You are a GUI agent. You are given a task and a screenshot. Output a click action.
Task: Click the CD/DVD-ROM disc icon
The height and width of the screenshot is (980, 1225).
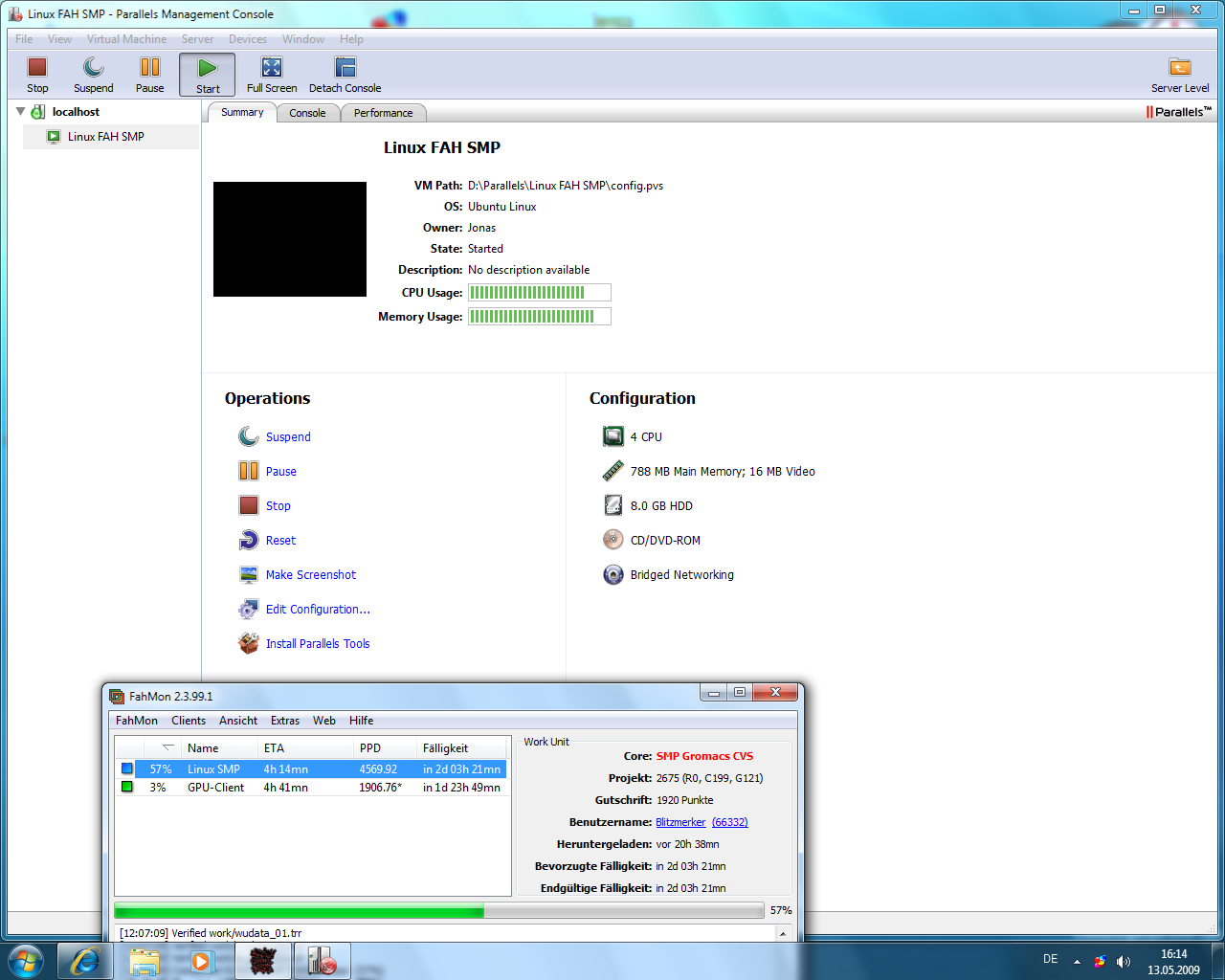tap(613, 540)
